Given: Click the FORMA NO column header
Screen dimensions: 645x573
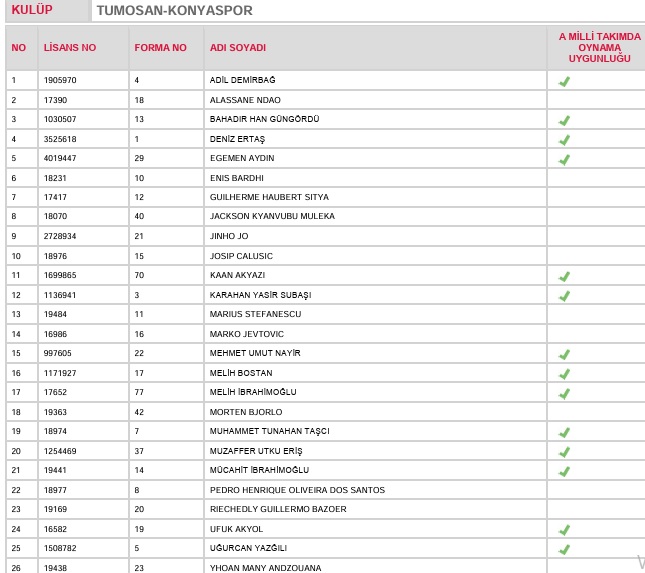Looking at the screenshot, I should [160, 48].
